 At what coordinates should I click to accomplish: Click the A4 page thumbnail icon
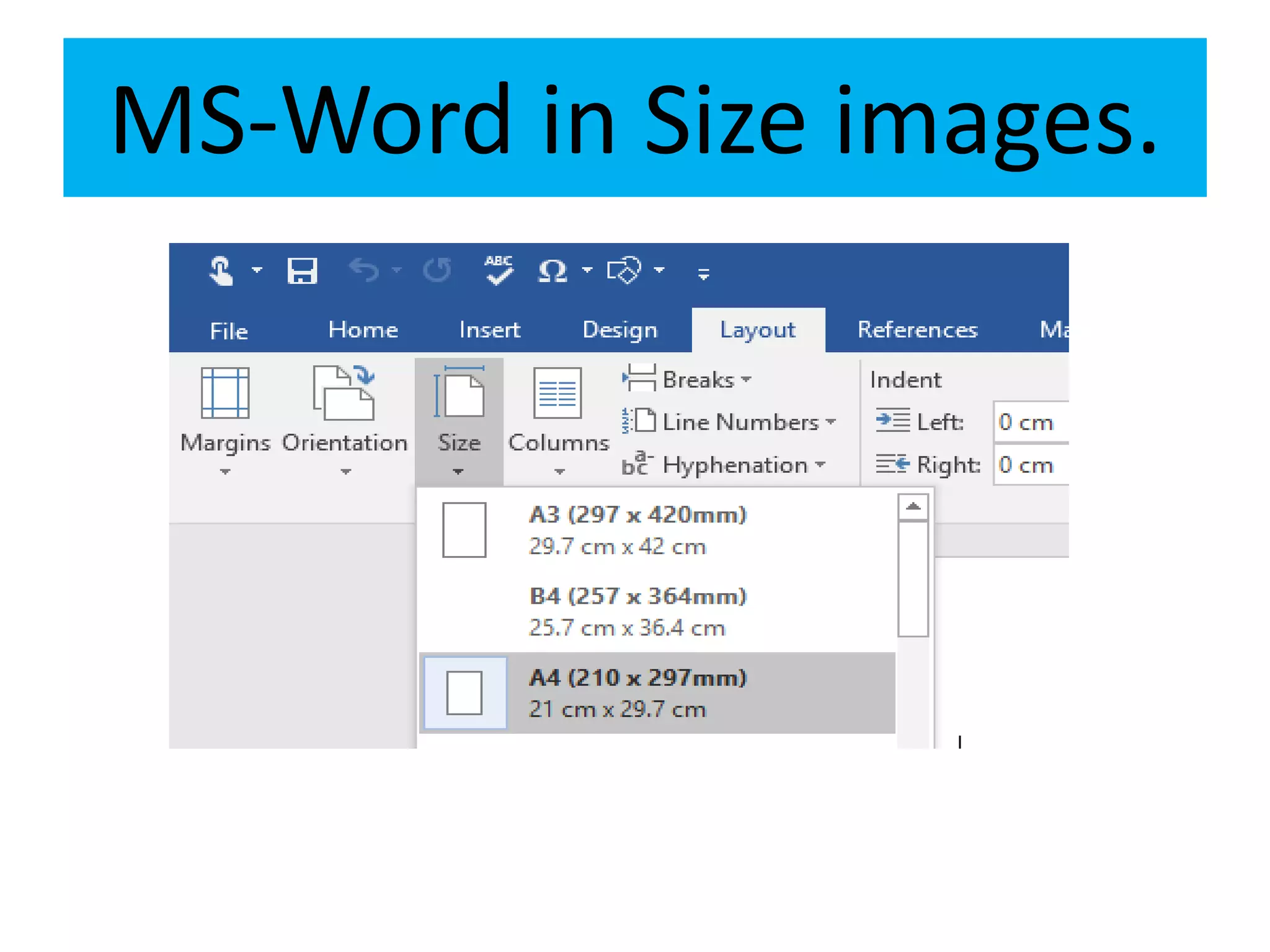[x=464, y=693]
